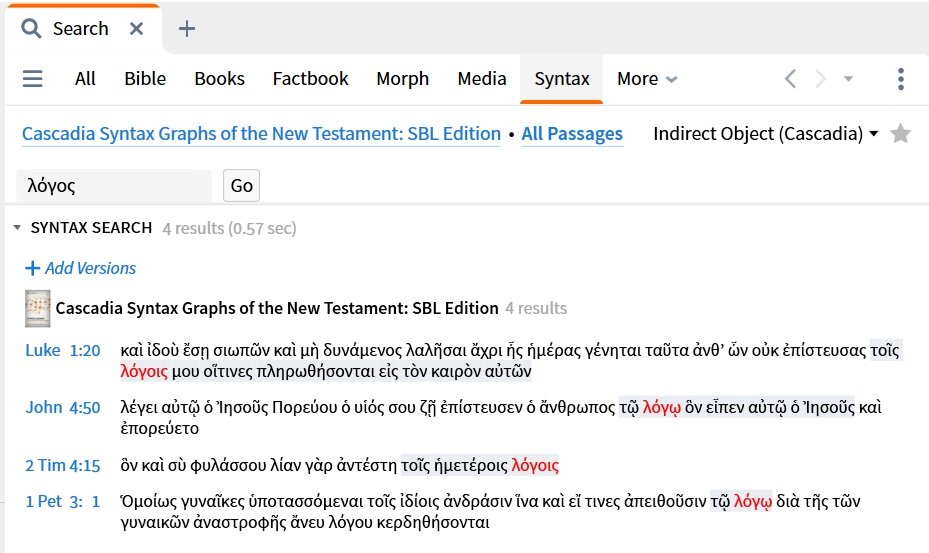Image resolution: width=929 pixels, height=553 pixels.
Task: Click highlighted λόγῳ in 1 Pet 3:1
Action: 752,502
